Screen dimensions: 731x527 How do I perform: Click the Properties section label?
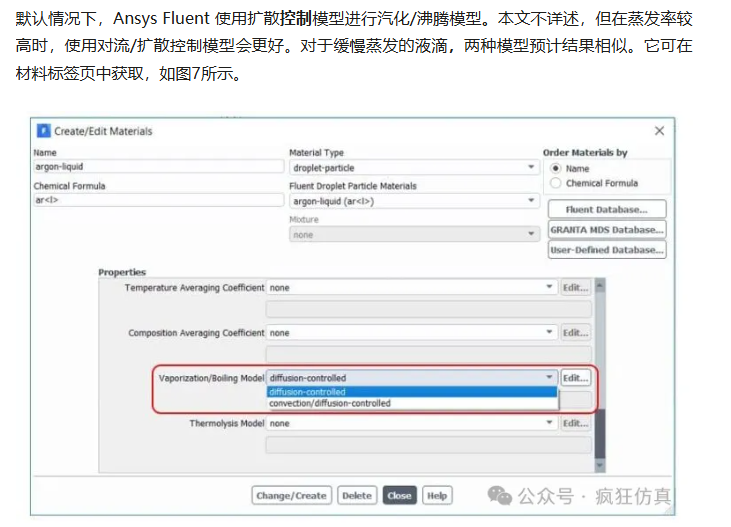coord(122,272)
